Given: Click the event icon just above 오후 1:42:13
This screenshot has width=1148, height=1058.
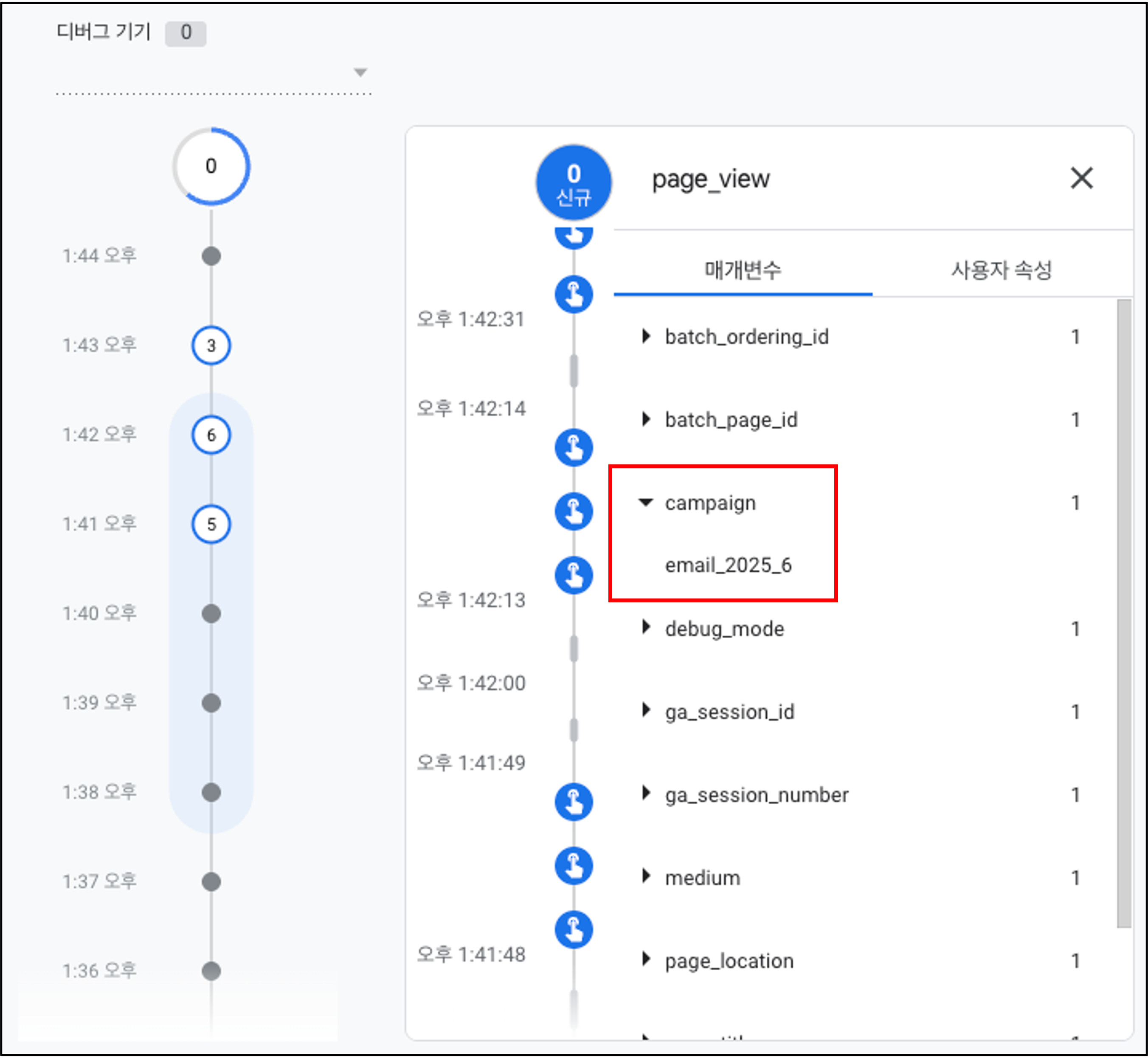Looking at the screenshot, I should [x=574, y=575].
